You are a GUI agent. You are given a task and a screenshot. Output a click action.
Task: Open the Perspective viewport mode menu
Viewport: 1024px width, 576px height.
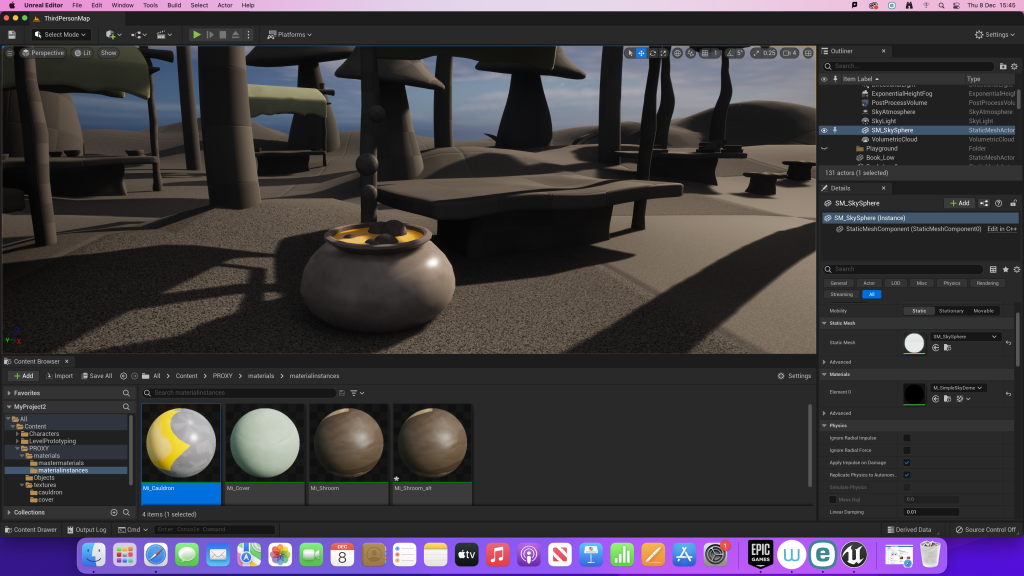click(x=43, y=53)
